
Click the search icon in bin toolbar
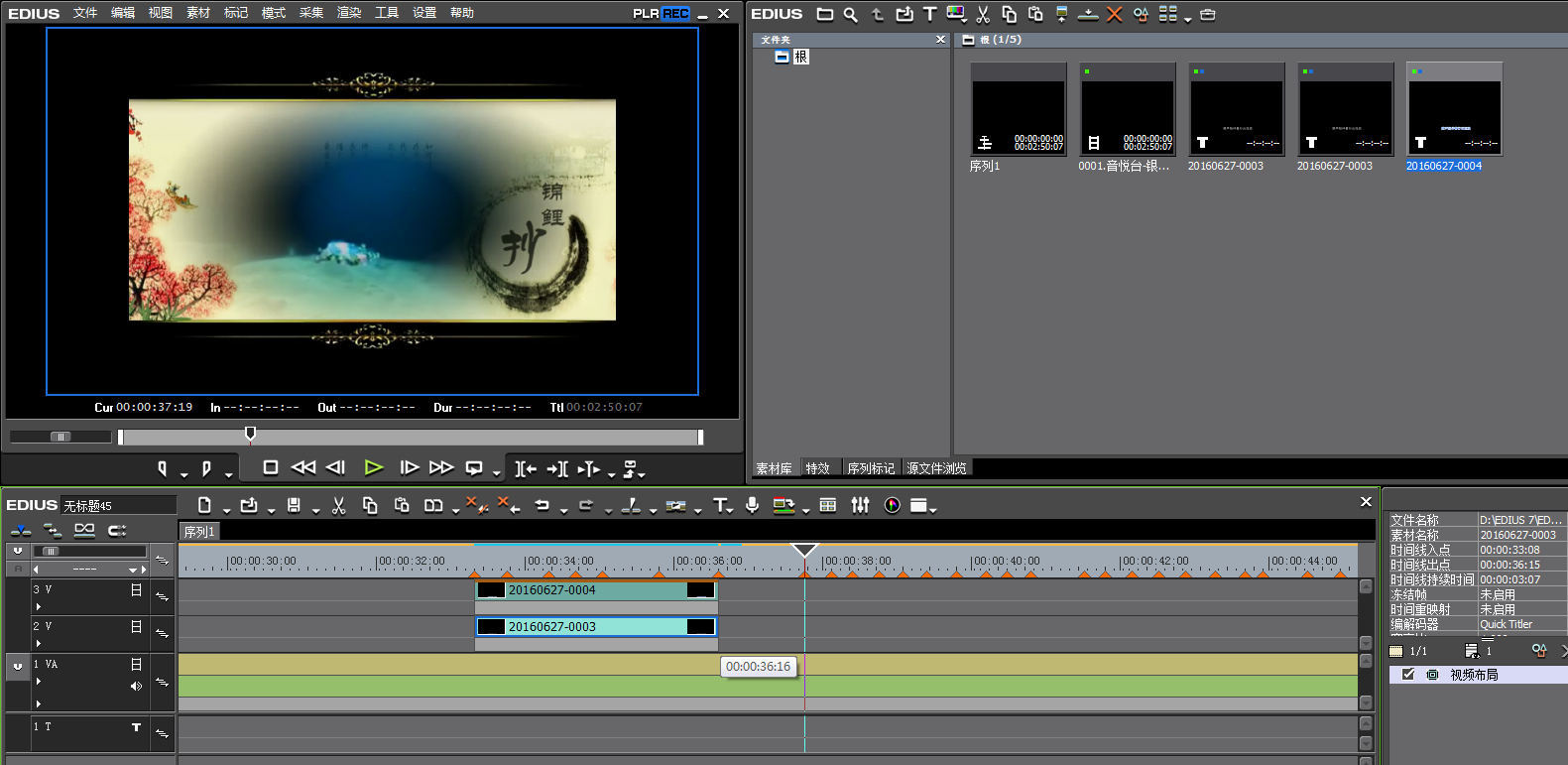click(850, 14)
